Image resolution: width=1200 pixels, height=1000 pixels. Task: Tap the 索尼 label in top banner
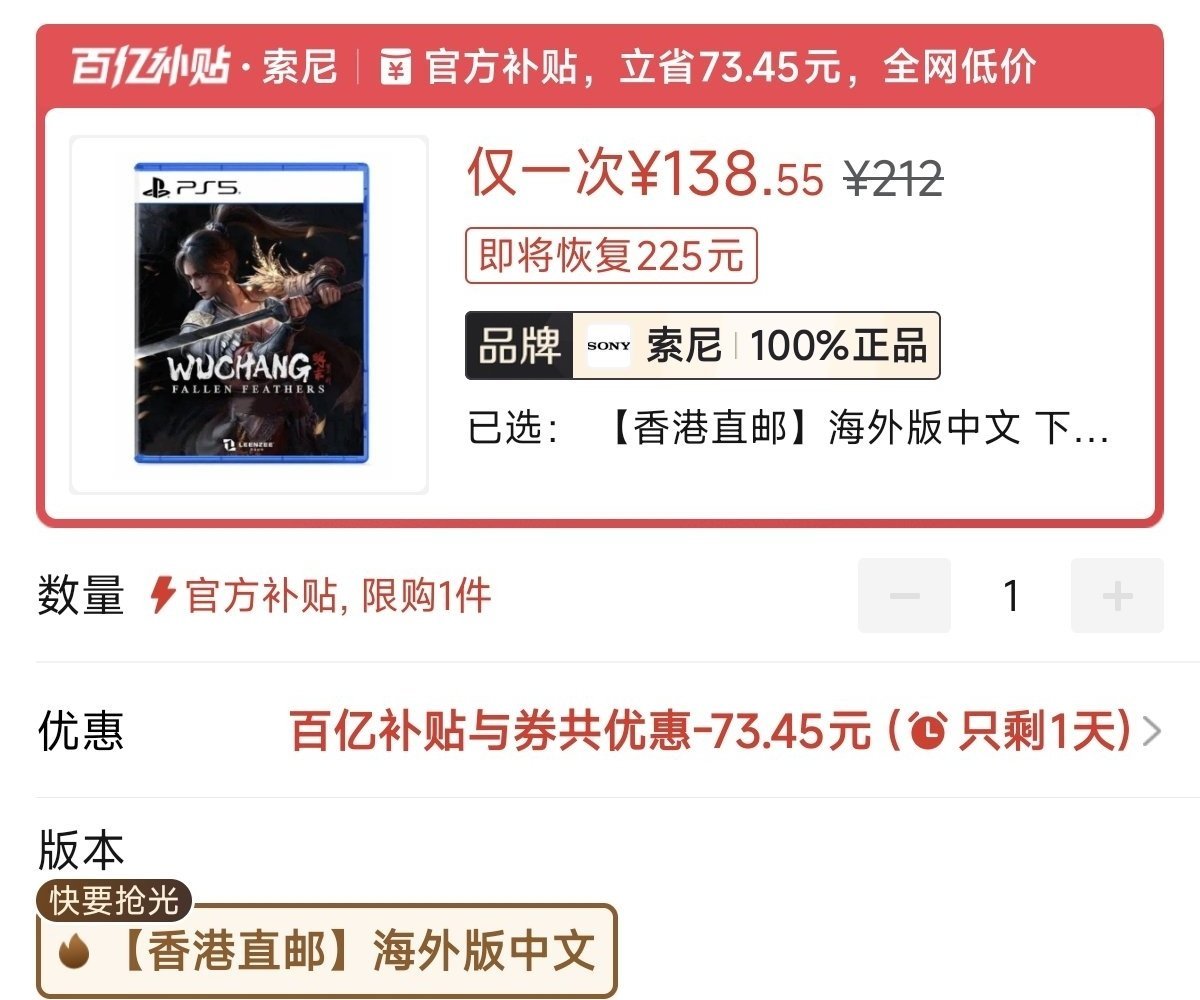pyautogui.click(x=299, y=68)
